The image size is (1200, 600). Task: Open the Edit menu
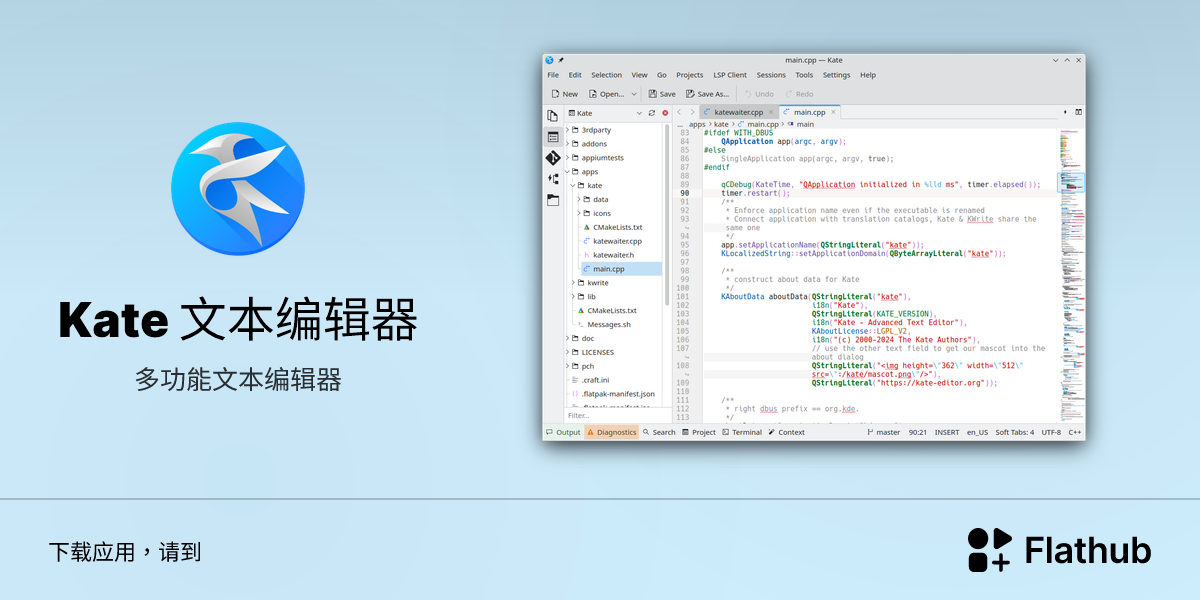click(x=575, y=75)
